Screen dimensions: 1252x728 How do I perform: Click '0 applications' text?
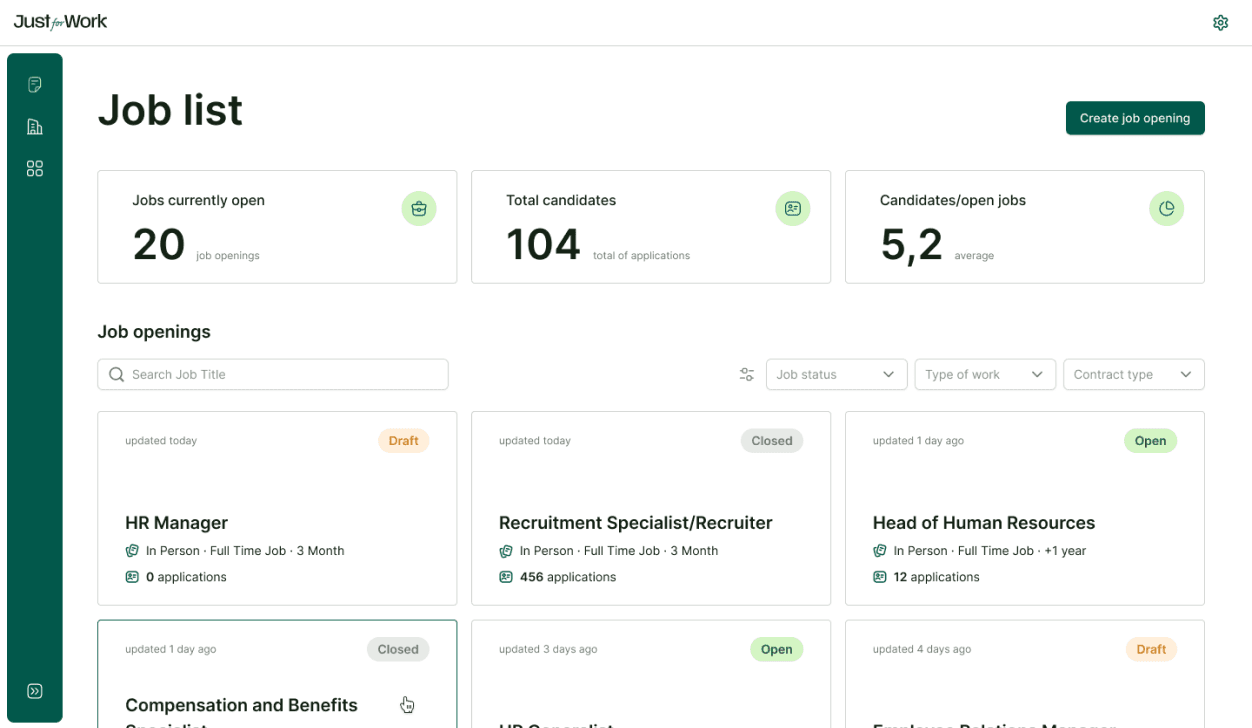186,577
